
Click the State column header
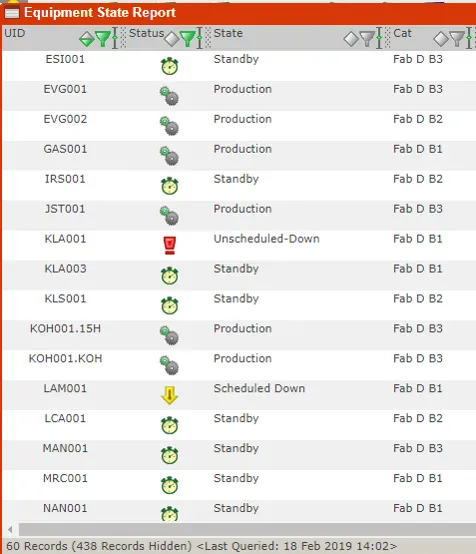tap(228, 33)
